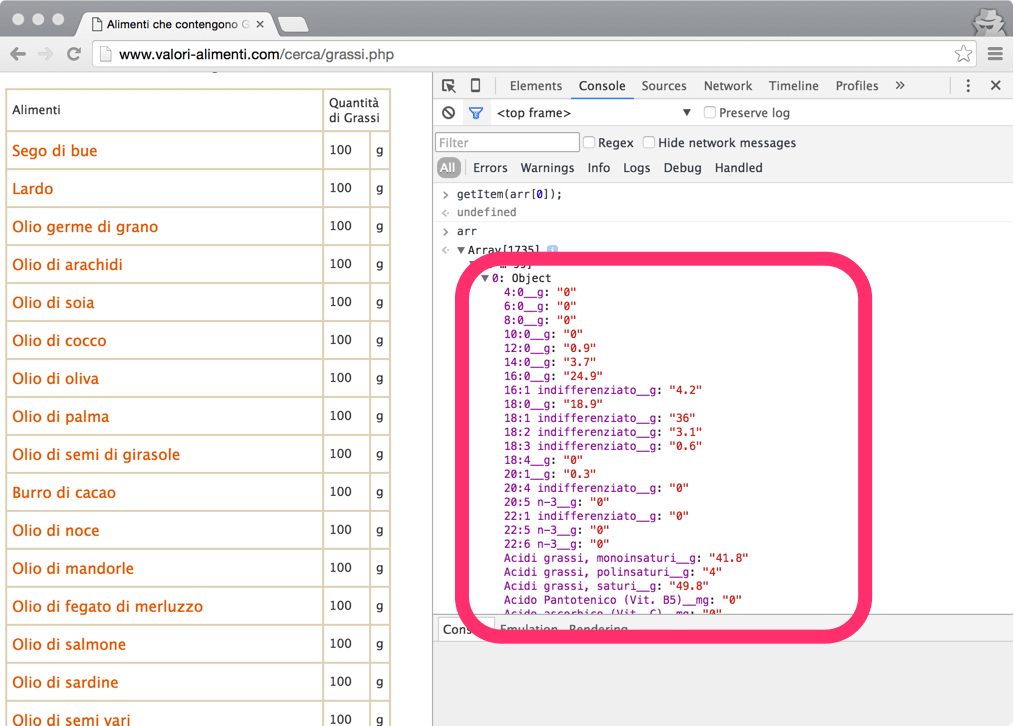This screenshot has width=1014, height=726.
Task: Open the Elements panel tab
Action: [x=536, y=86]
